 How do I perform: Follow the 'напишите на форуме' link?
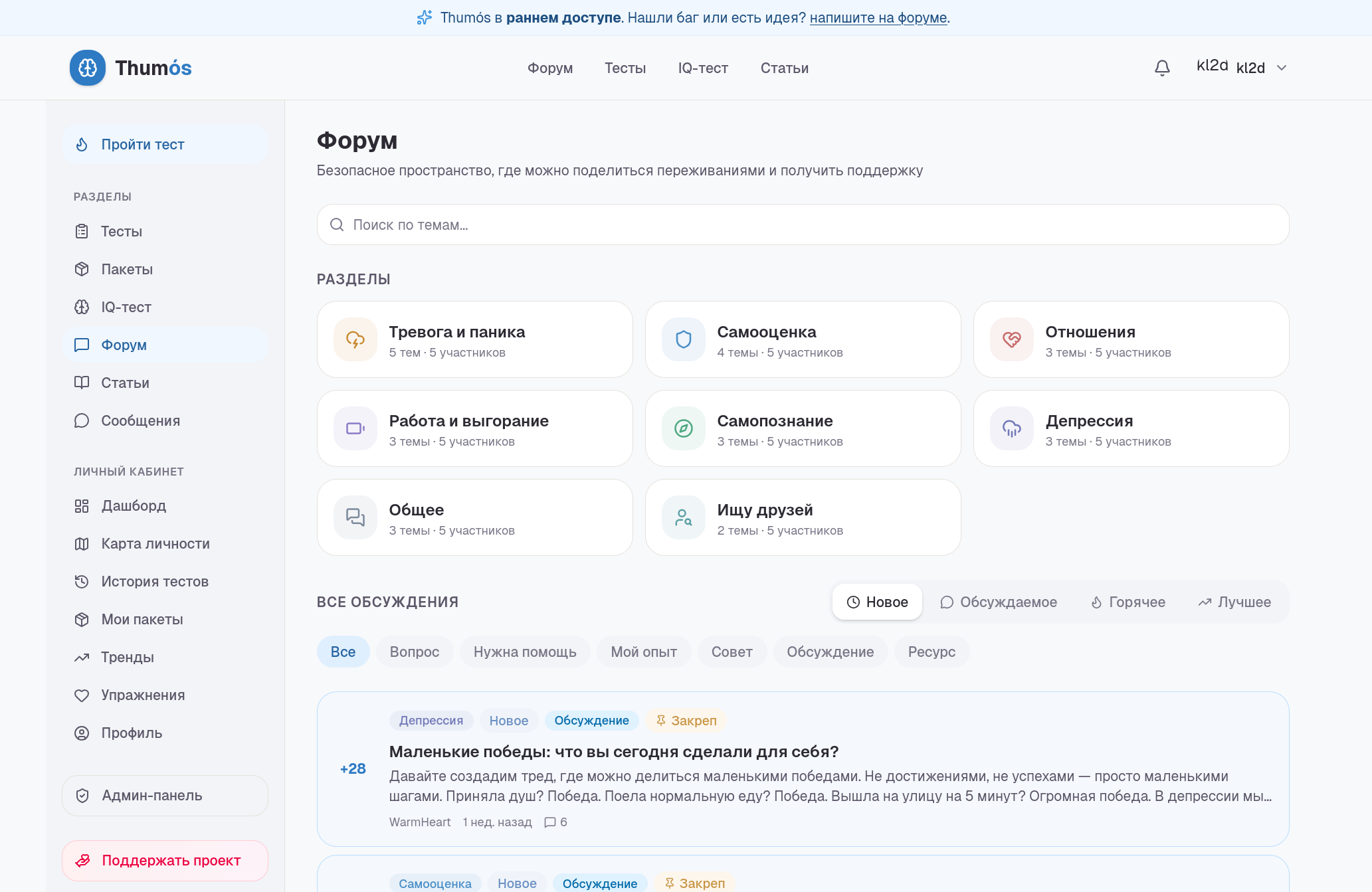878,18
